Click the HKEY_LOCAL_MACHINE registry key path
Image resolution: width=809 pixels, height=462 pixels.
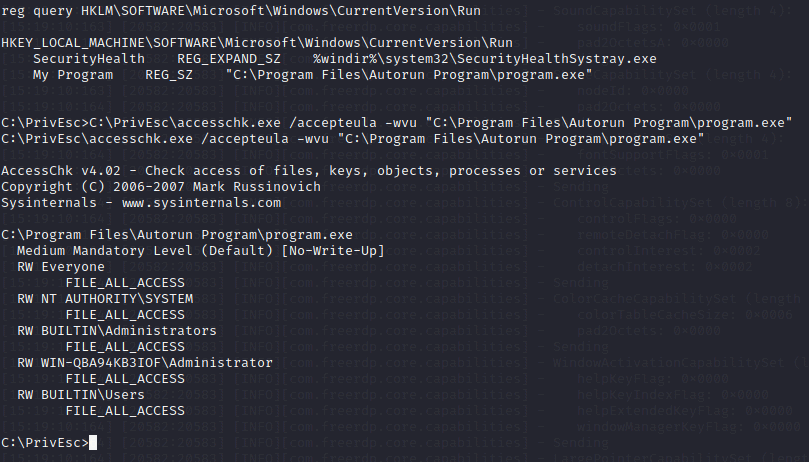click(257, 43)
